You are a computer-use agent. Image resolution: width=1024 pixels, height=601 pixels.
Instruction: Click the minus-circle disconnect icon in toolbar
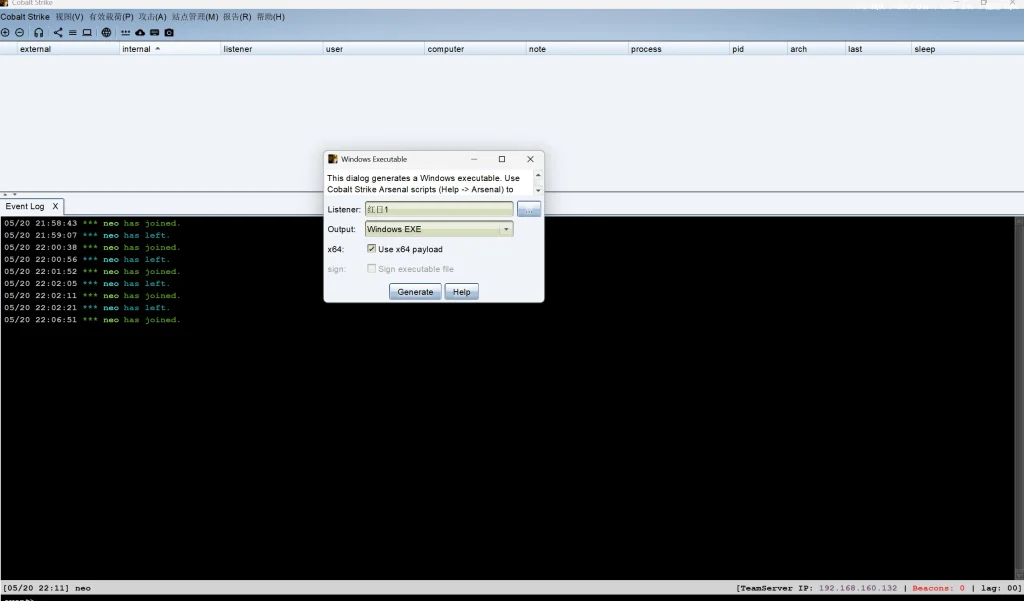20,33
